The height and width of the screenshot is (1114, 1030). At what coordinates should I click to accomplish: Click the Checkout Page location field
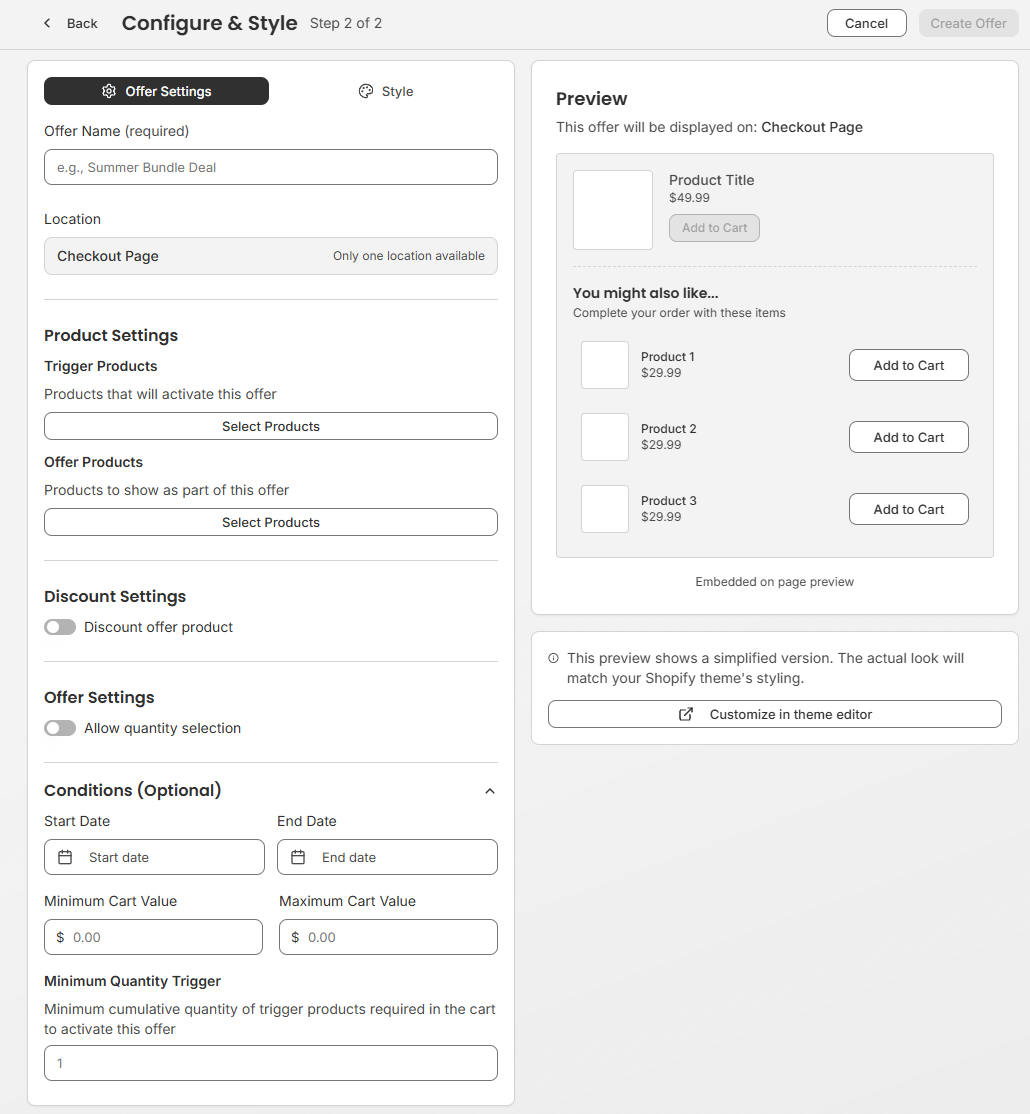271,256
